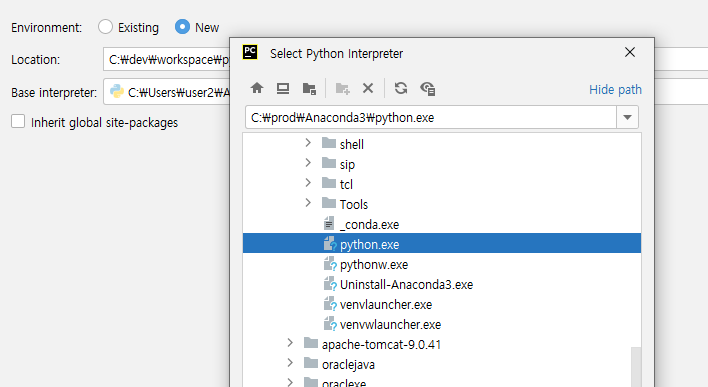
Task: Click the folder icon next to Tools
Action: [x=329, y=203]
